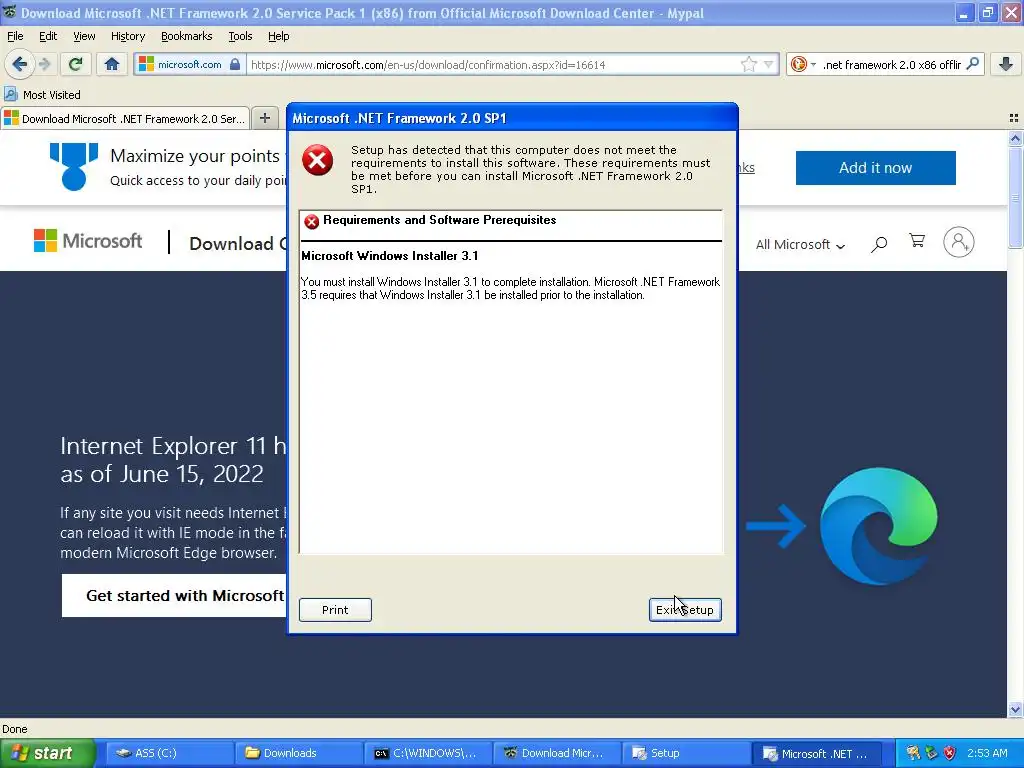
Task: Switch to C:\WINDOWS command prompt in taskbar
Action: 426,753
